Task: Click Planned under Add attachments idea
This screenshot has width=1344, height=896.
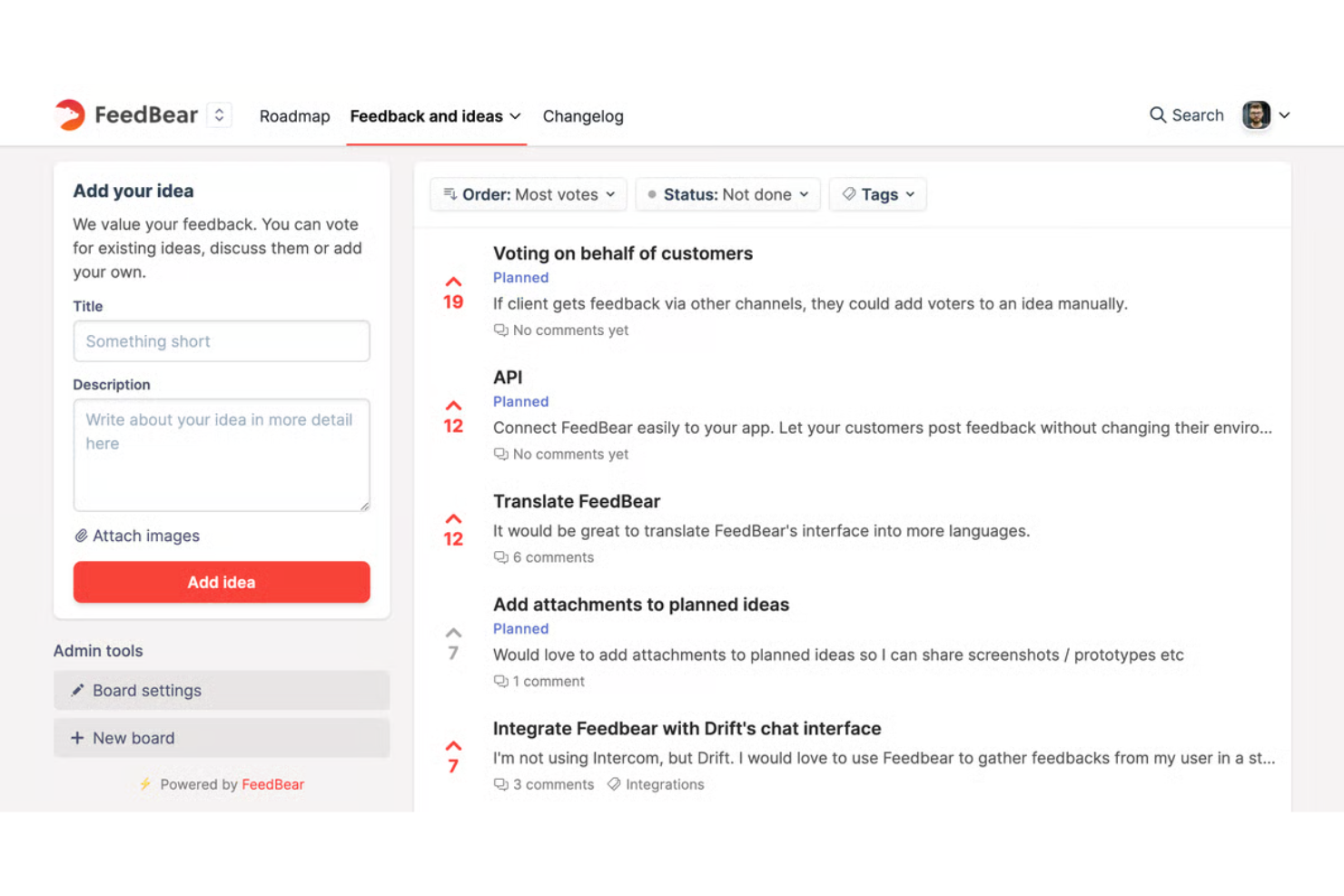Action: pos(520,628)
